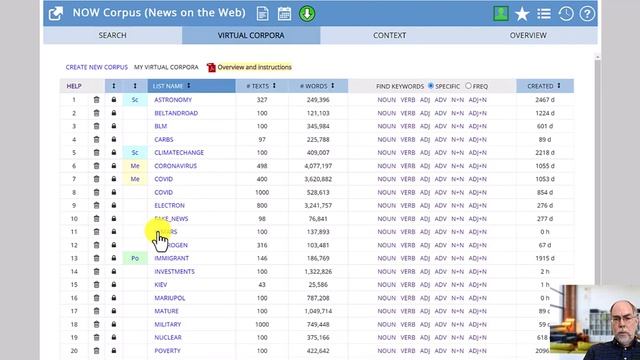Switch to the CONTEXT tab
Screen dimensions: 640x360
(x=389, y=36)
